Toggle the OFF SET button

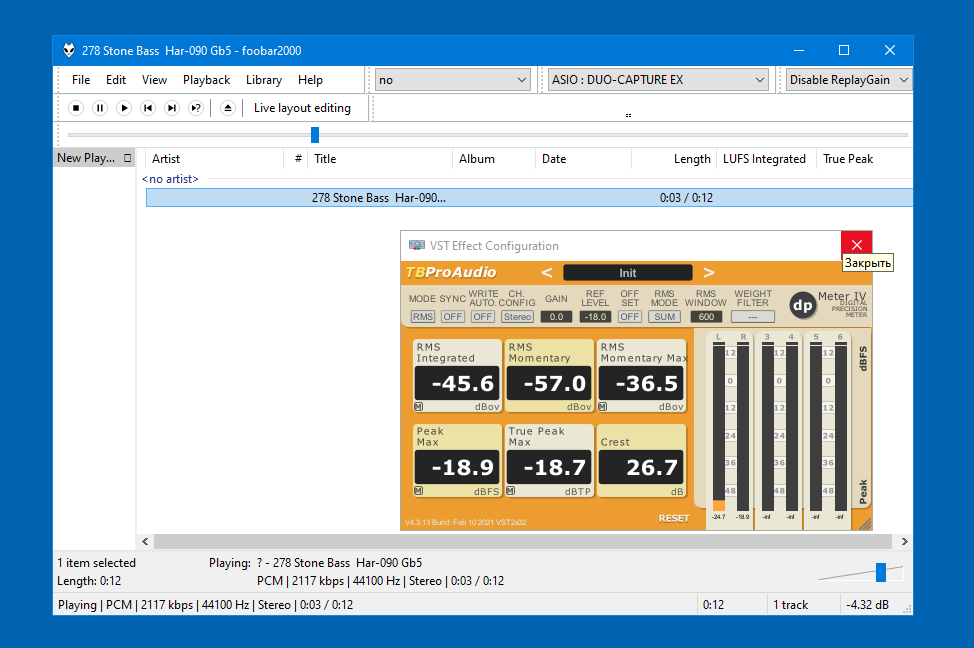pyautogui.click(x=629, y=317)
